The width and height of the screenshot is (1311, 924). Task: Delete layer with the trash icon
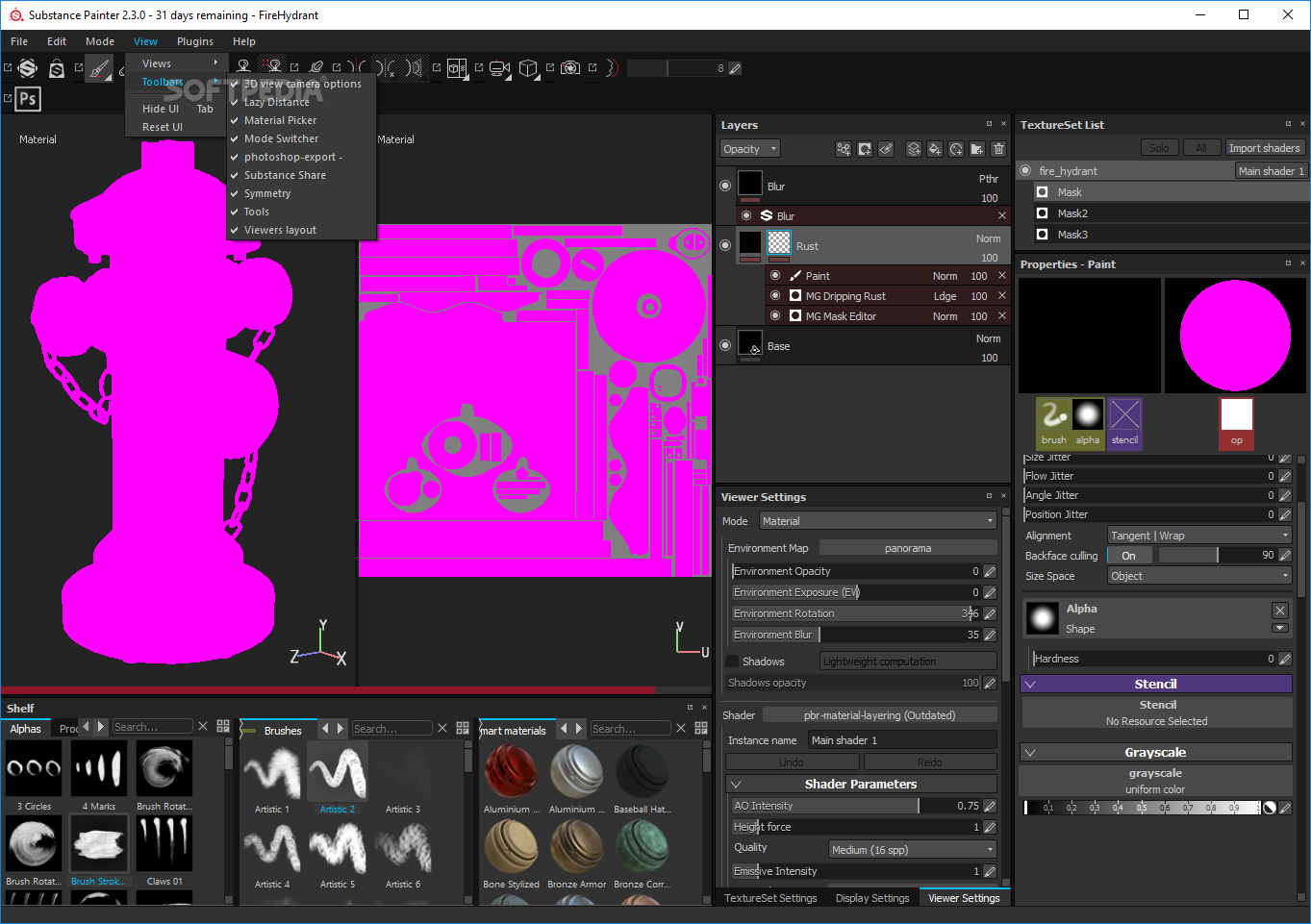click(998, 149)
